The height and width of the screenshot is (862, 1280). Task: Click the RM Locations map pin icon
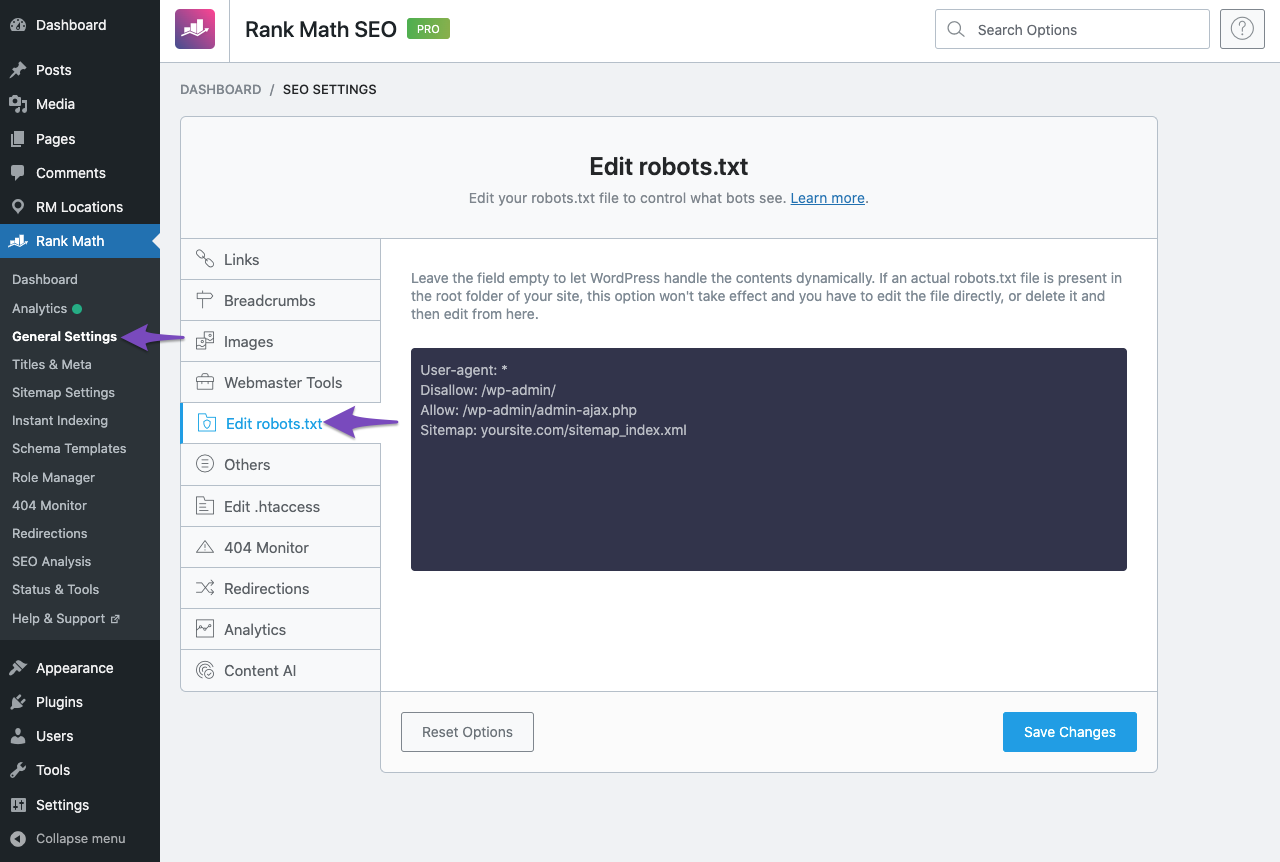(18, 207)
